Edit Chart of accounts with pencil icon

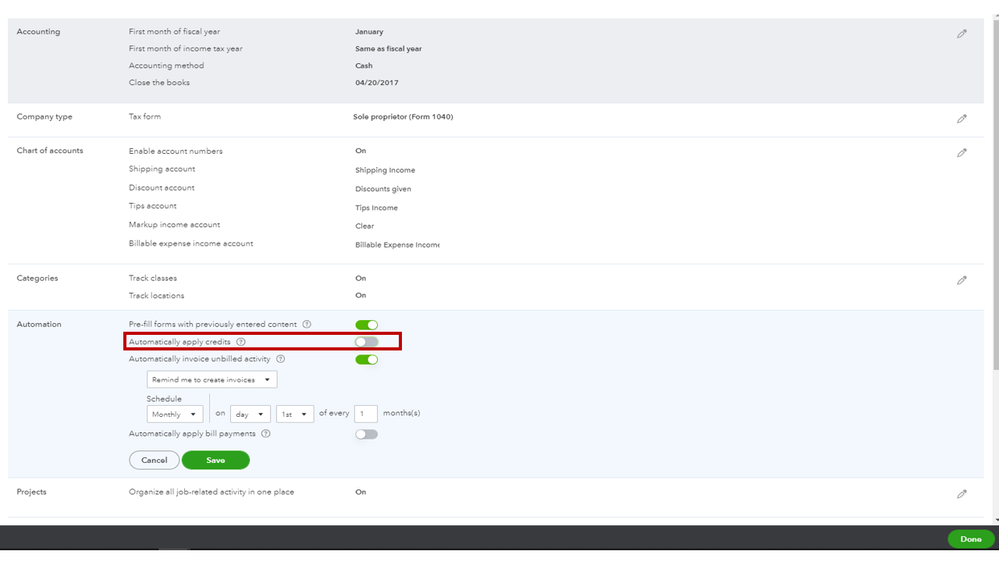point(962,153)
